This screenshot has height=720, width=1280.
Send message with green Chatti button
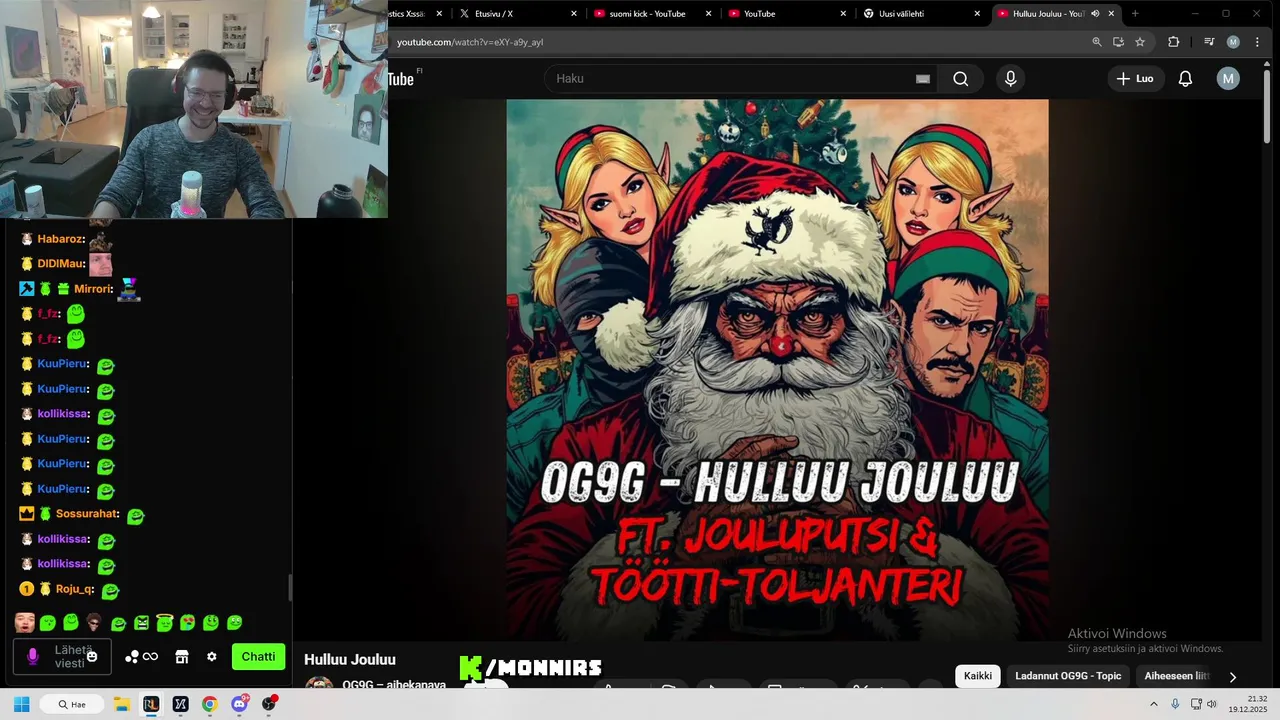tap(258, 657)
